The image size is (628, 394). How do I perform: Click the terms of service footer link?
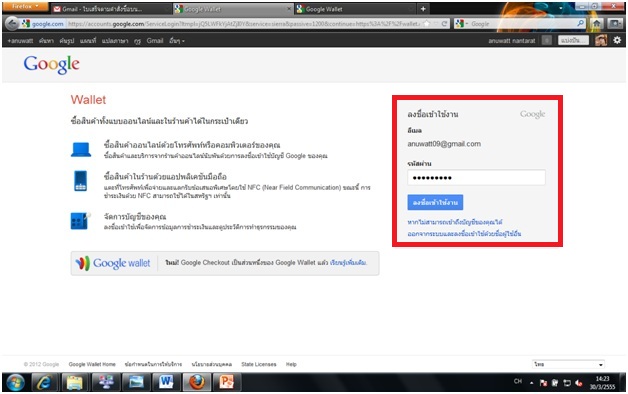tap(153, 364)
